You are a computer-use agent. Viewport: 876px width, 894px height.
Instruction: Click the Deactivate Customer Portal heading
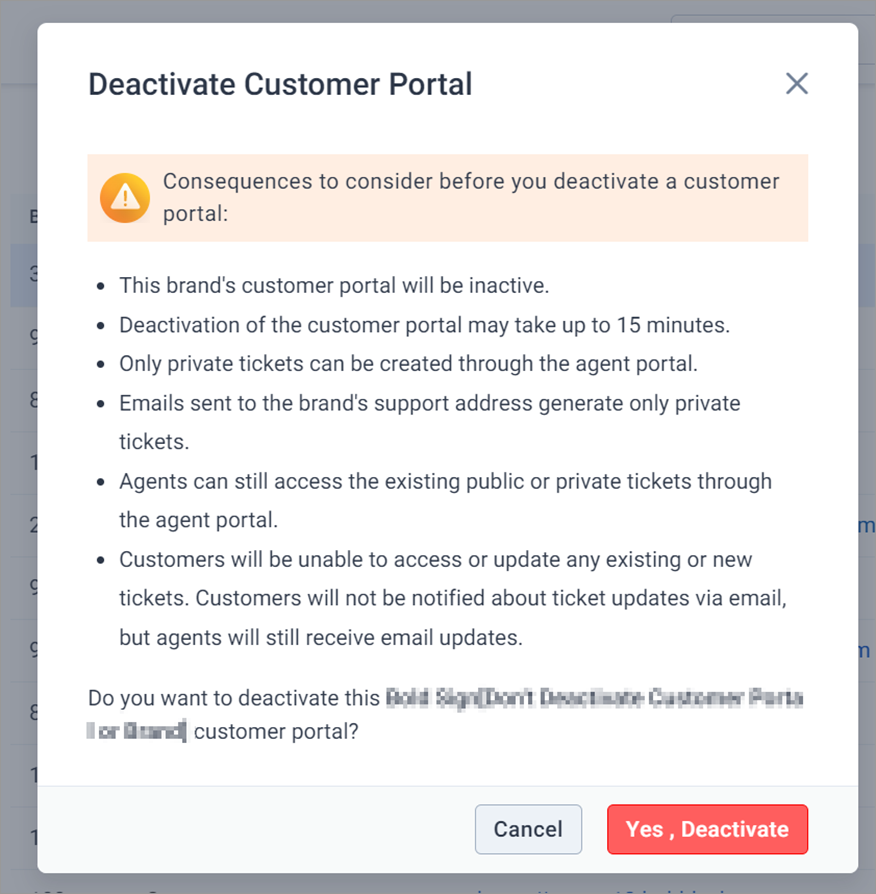point(280,84)
